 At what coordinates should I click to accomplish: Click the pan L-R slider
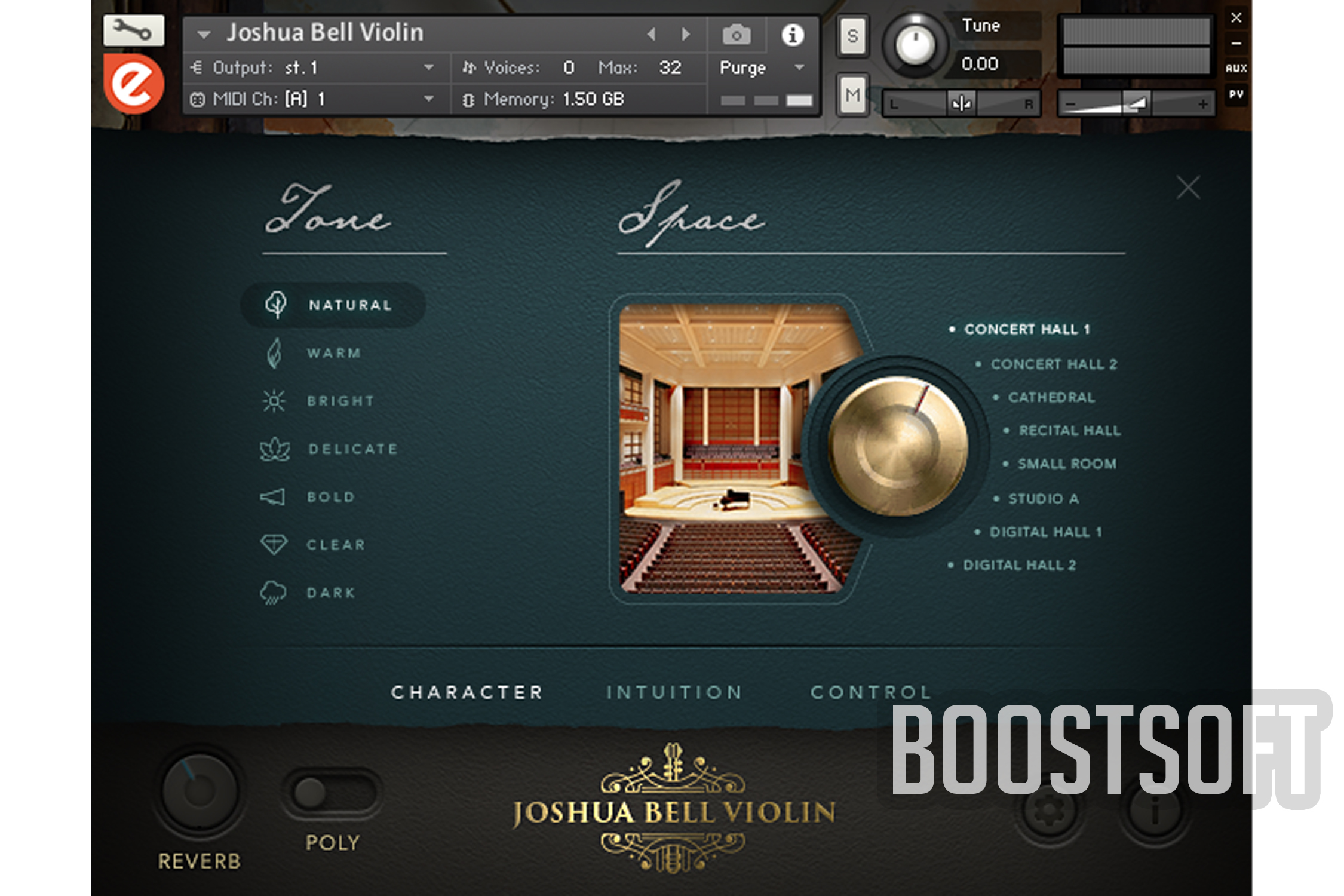961,104
